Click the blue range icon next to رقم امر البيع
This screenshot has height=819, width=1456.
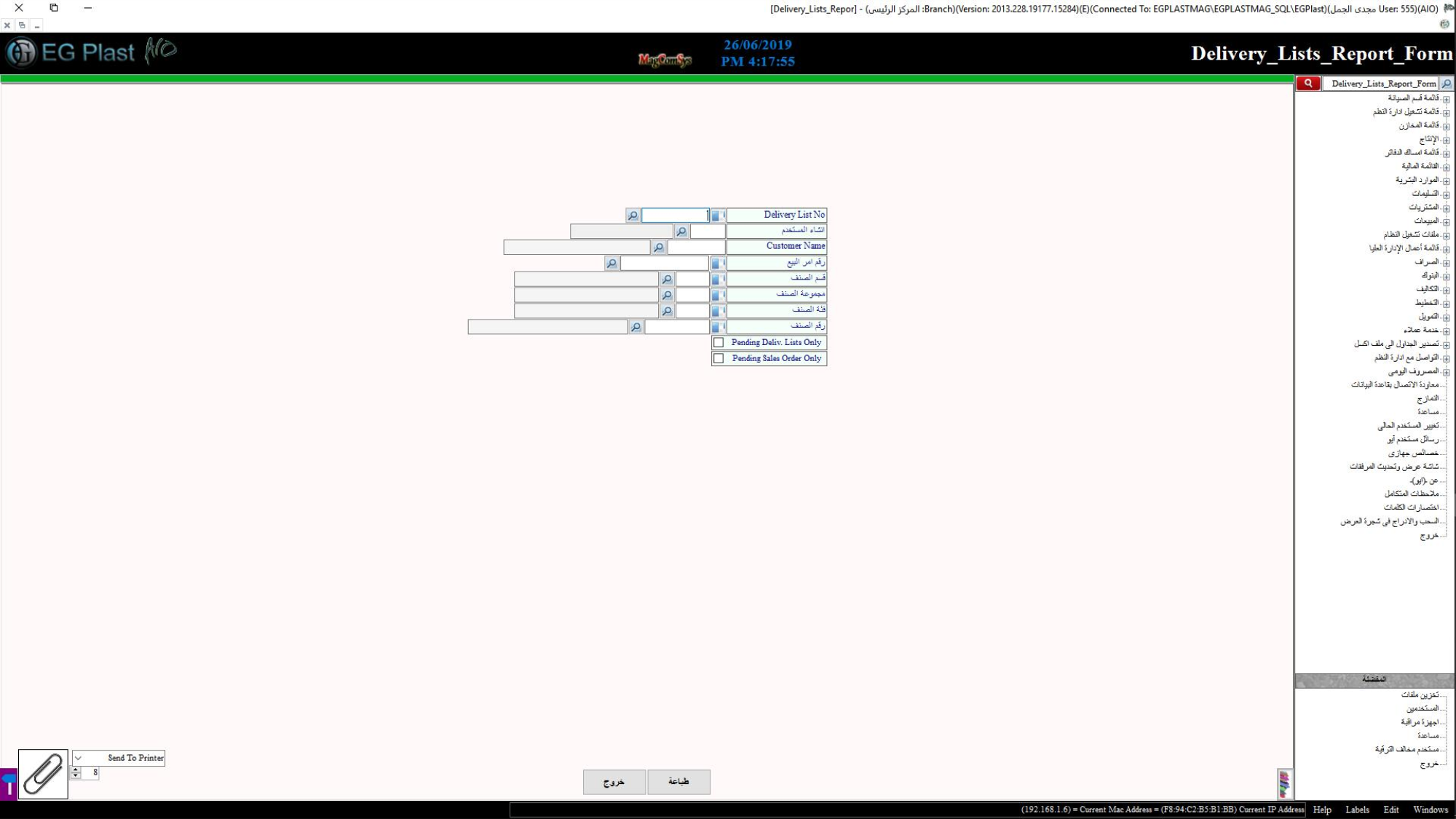tap(718, 264)
